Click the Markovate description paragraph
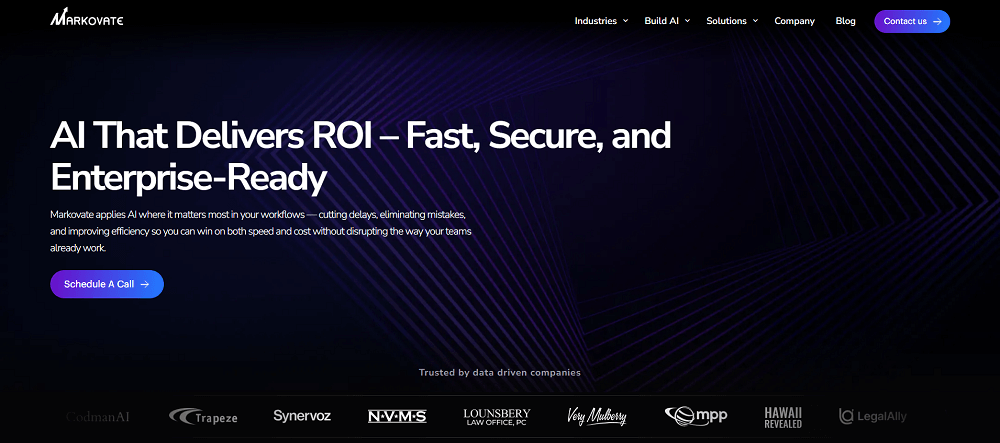The image size is (1000, 443). [x=260, y=231]
